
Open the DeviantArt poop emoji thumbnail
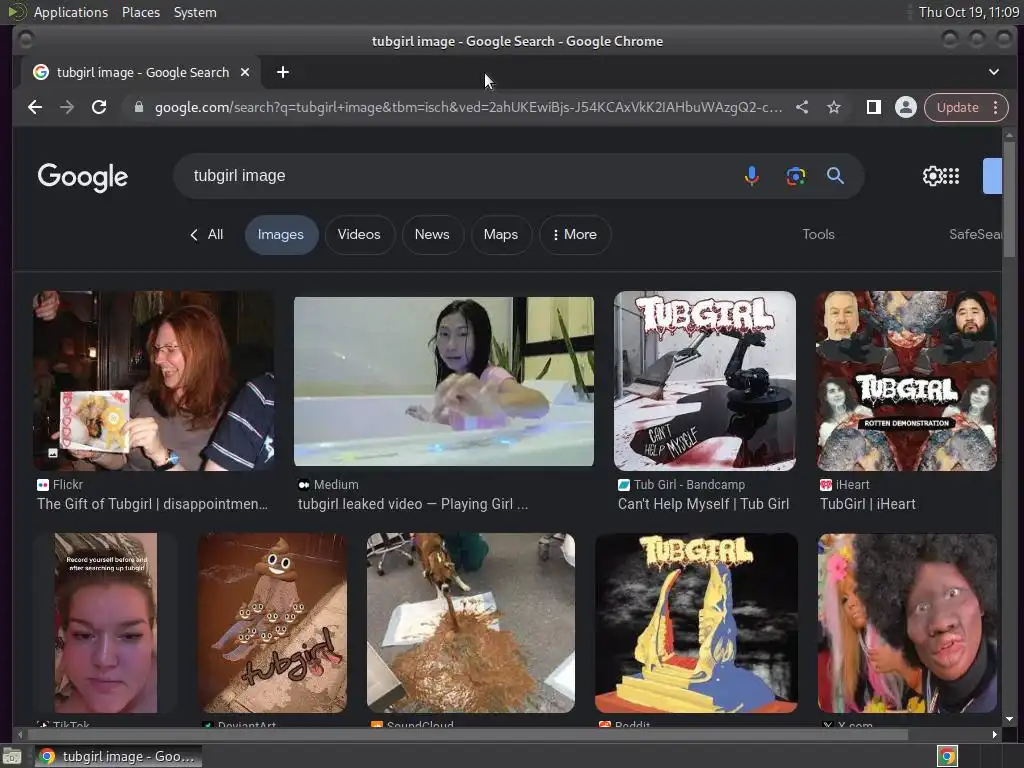click(x=272, y=623)
